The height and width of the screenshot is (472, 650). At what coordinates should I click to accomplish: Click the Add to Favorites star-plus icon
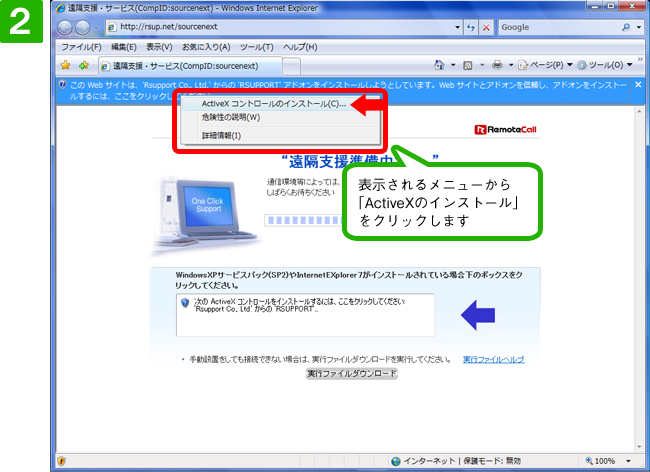click(x=84, y=65)
